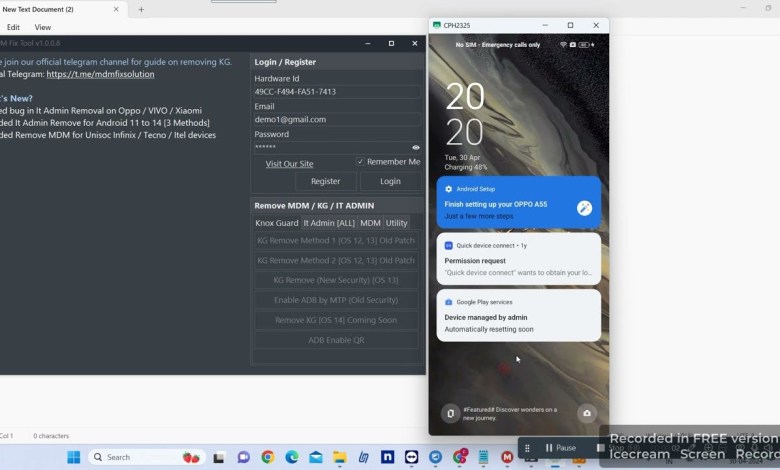Image resolution: width=780 pixels, height=470 pixels.
Task: Close the New Text Document (2) tab
Action: click(116, 9)
